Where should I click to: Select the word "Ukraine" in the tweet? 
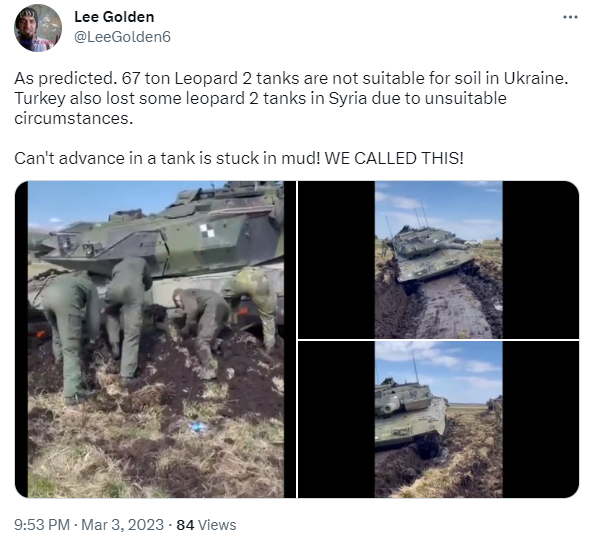[535, 78]
